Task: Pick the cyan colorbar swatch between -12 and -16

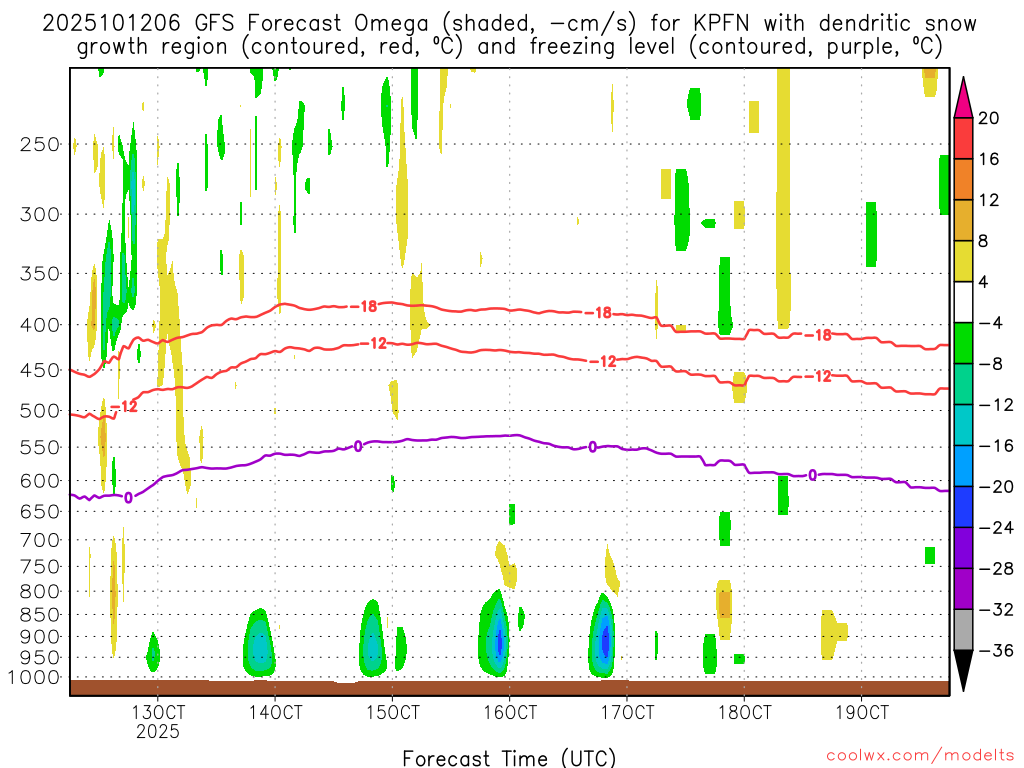Action: click(x=963, y=425)
